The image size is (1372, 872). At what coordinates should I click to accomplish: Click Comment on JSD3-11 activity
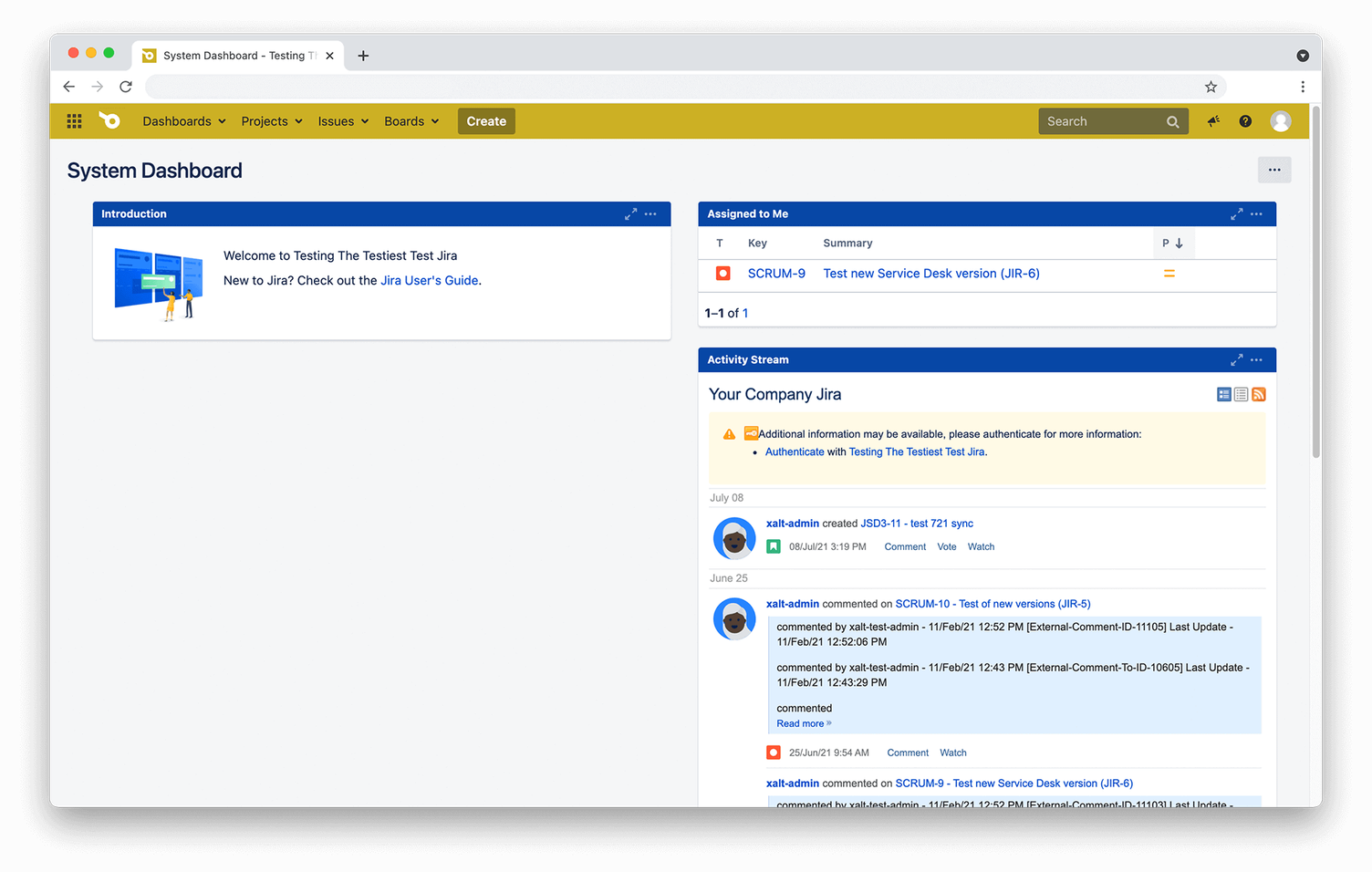click(x=905, y=547)
